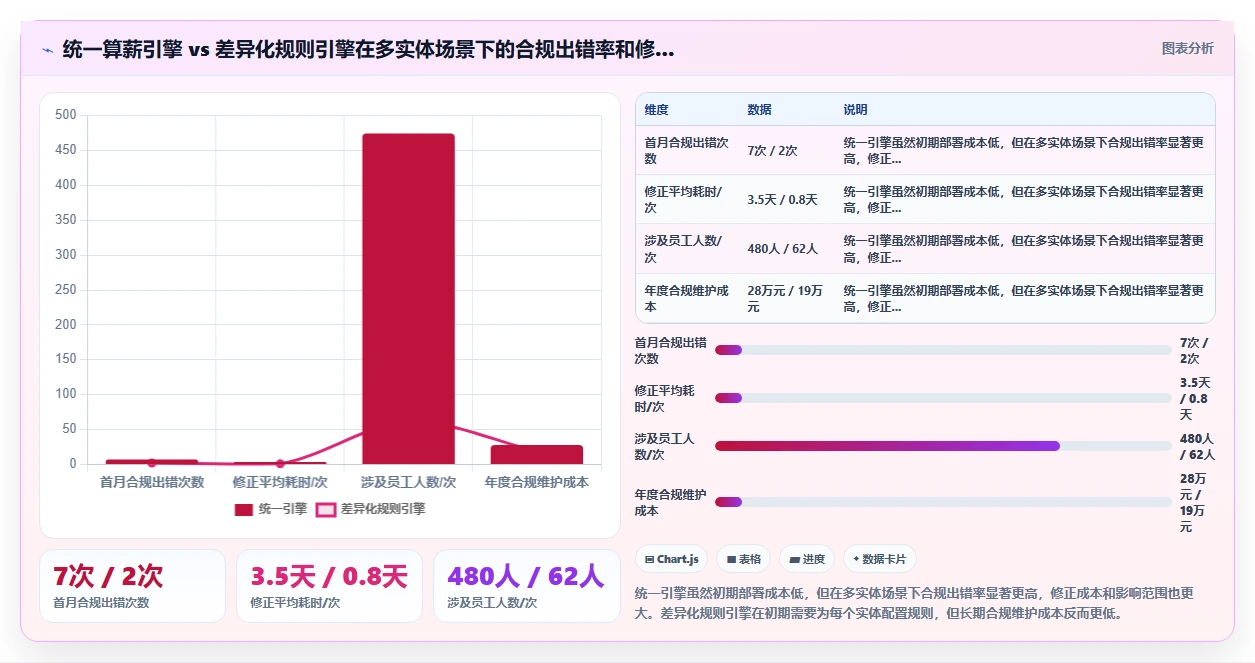The width and height of the screenshot is (1255, 663).
Task: Click the 修正平均耗时/次 progress bar
Action: click(943, 398)
